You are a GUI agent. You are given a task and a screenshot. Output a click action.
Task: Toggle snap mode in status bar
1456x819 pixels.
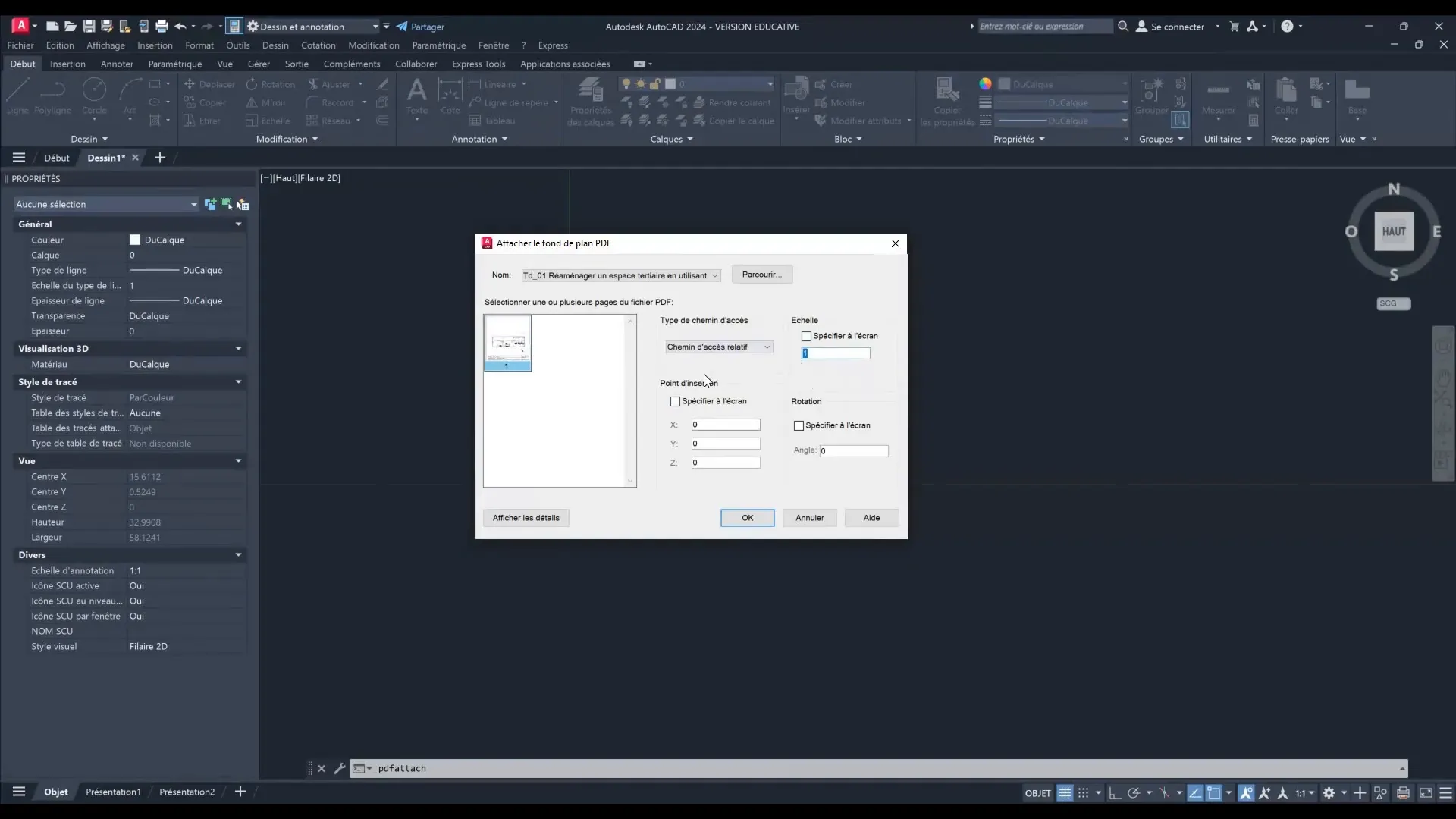tap(1083, 792)
